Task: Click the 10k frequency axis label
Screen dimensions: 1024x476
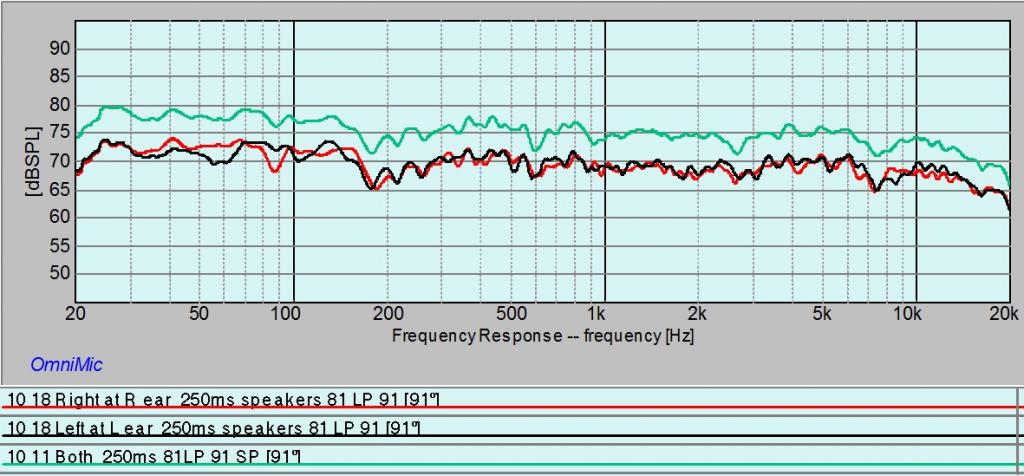Action: pos(908,313)
